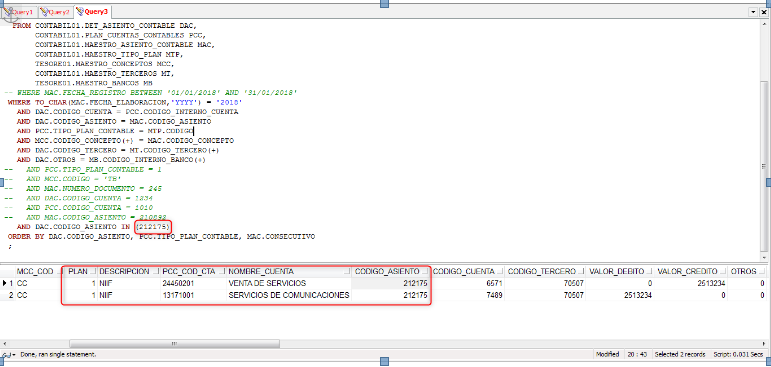Place cursor on line with (212175)
Image resolution: width=771 pixels, height=367 pixels.
[93, 227]
